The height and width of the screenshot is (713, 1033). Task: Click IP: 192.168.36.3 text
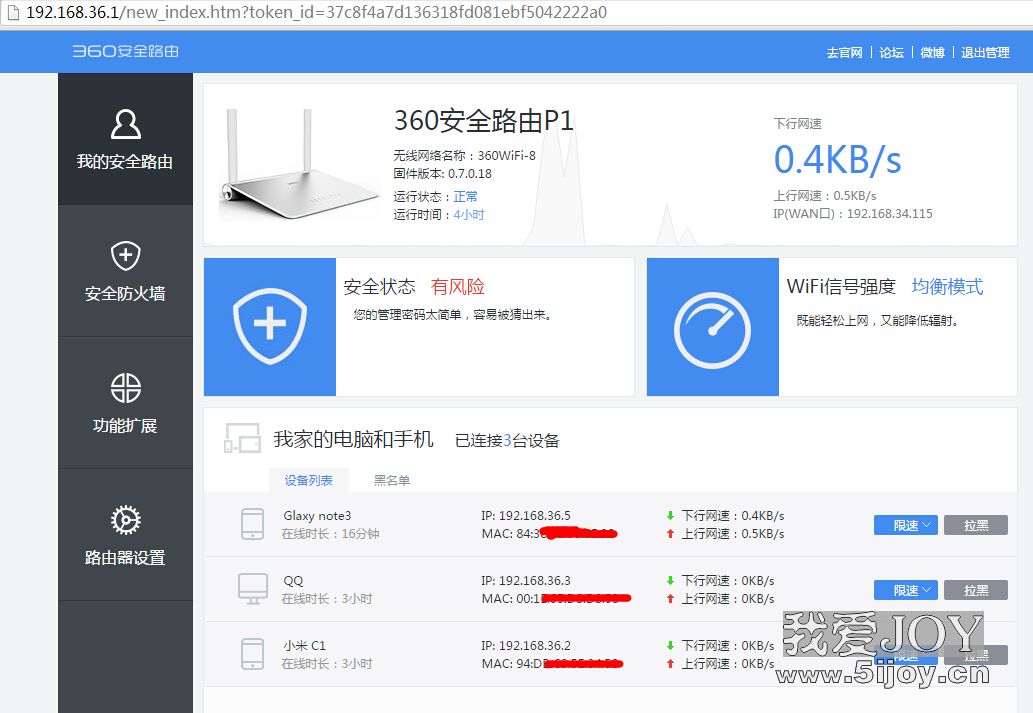tap(526, 581)
